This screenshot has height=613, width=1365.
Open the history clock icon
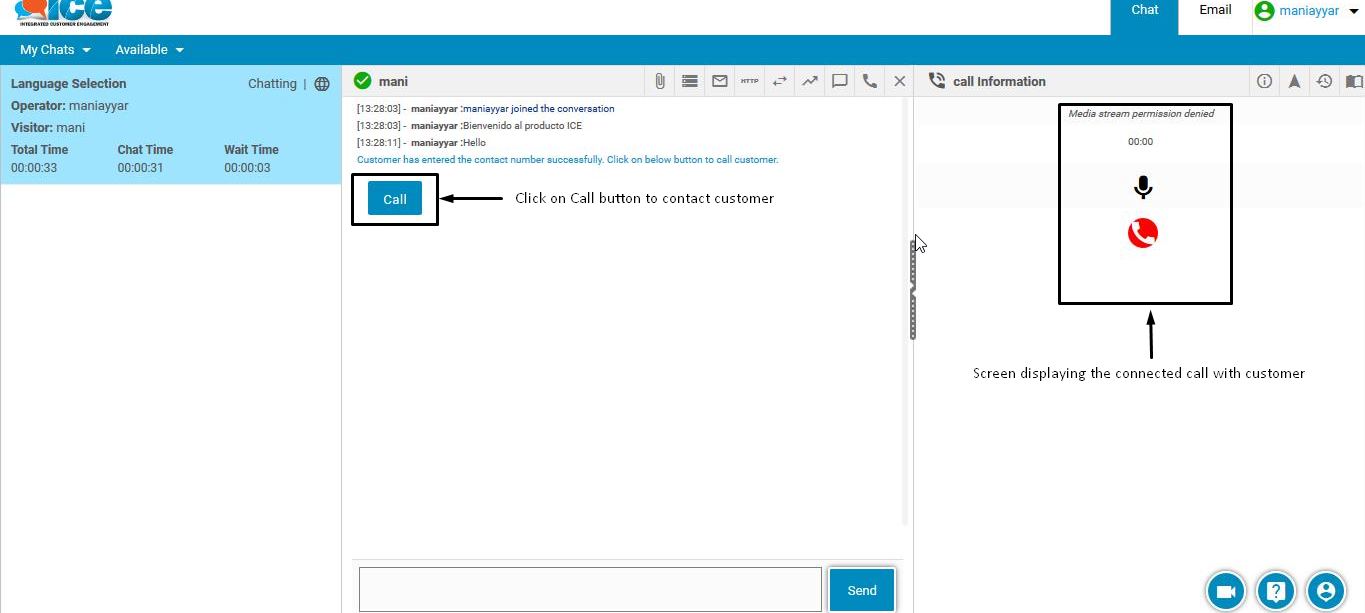(1324, 81)
